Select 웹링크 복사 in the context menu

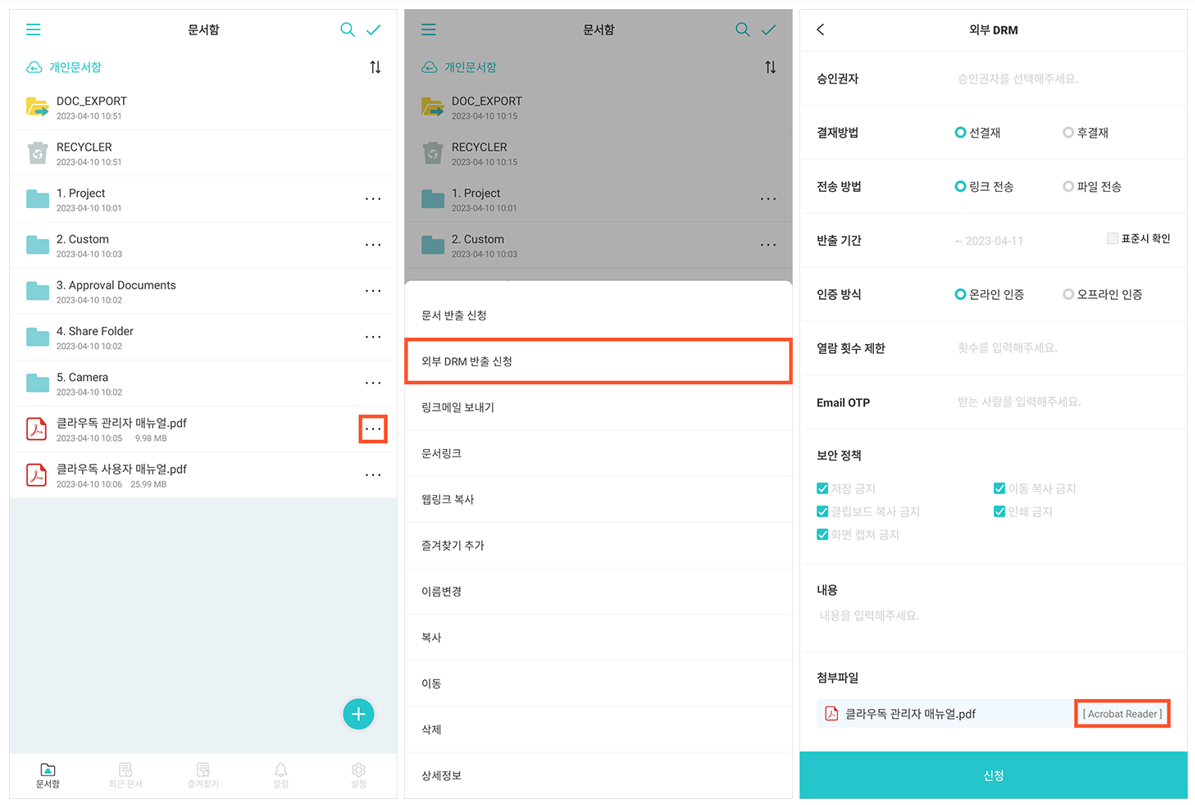[598, 499]
